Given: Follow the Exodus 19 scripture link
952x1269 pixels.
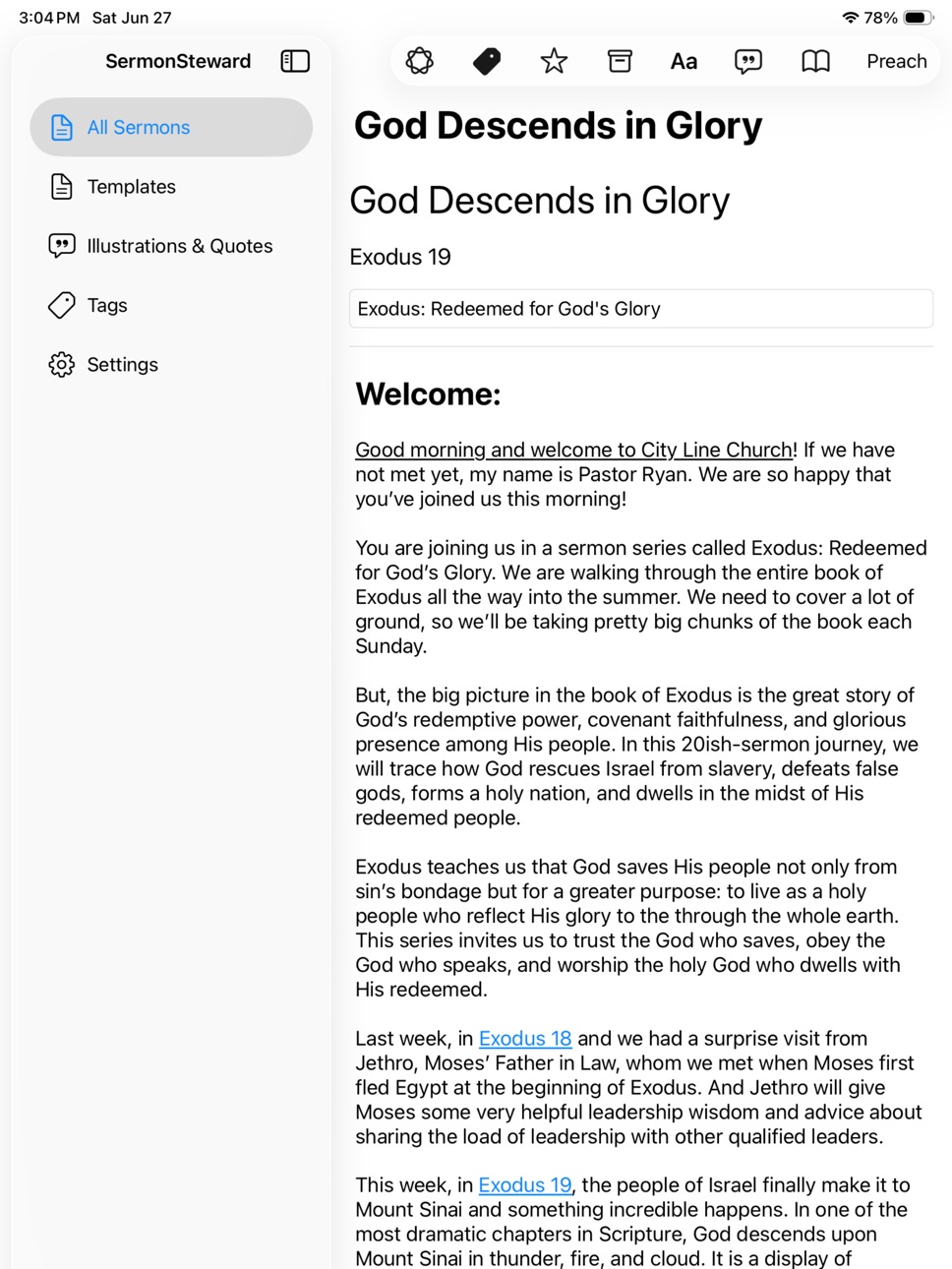Looking at the screenshot, I should (525, 1185).
